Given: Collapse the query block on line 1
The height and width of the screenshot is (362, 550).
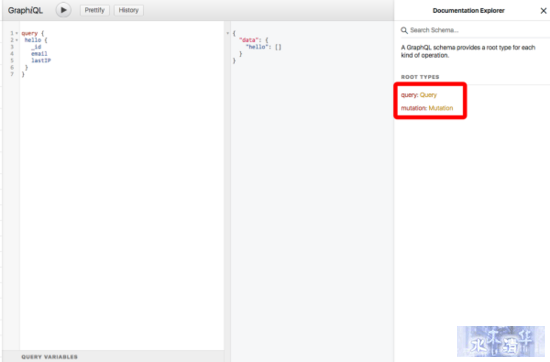Looking at the screenshot, I should (x=16, y=33).
